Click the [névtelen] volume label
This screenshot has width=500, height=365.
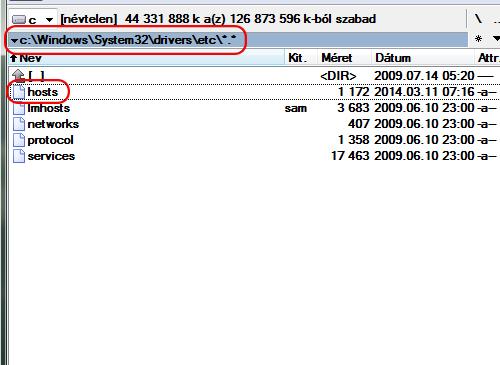click(89, 19)
